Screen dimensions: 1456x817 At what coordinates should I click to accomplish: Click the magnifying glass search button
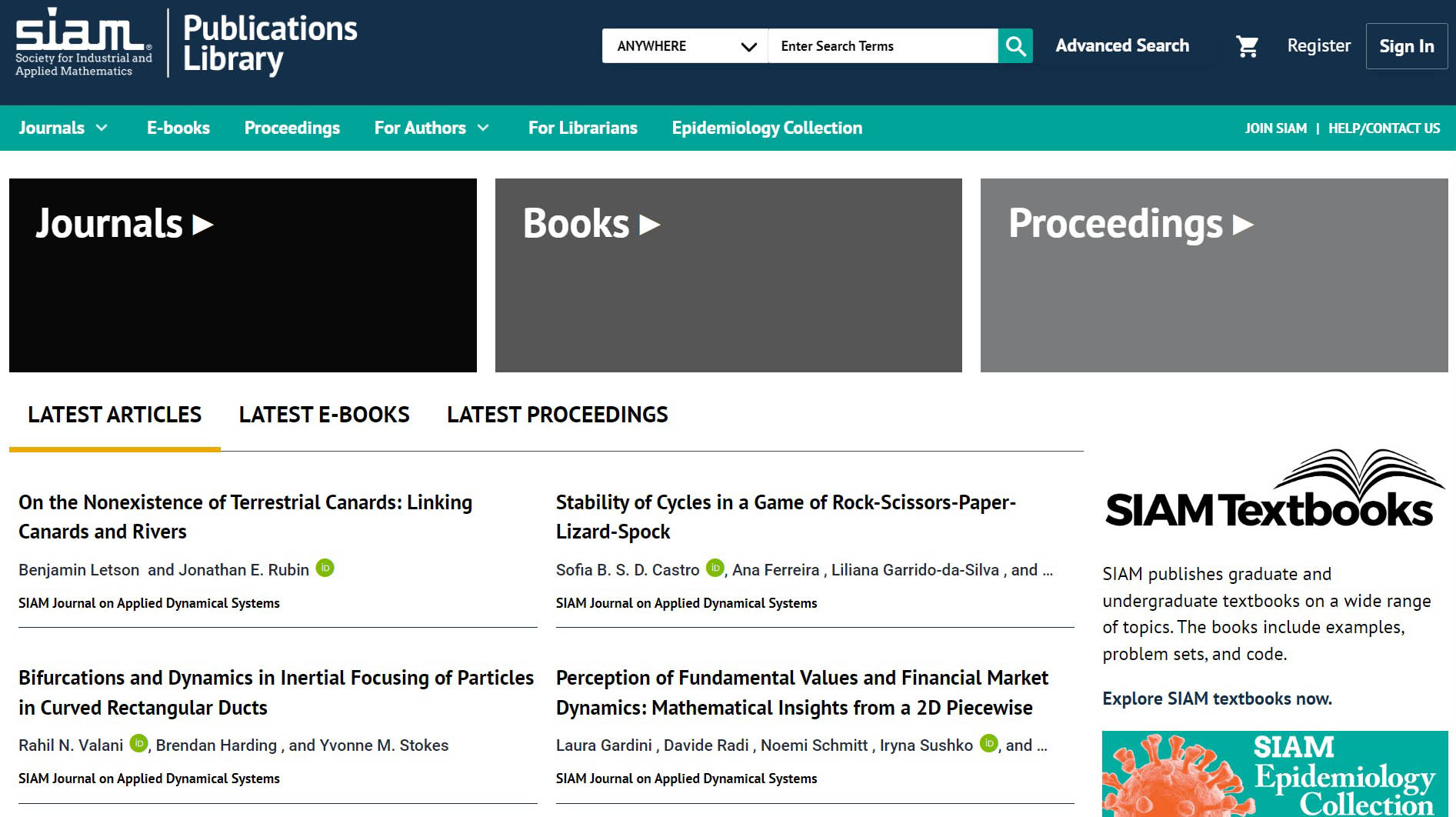[1015, 46]
